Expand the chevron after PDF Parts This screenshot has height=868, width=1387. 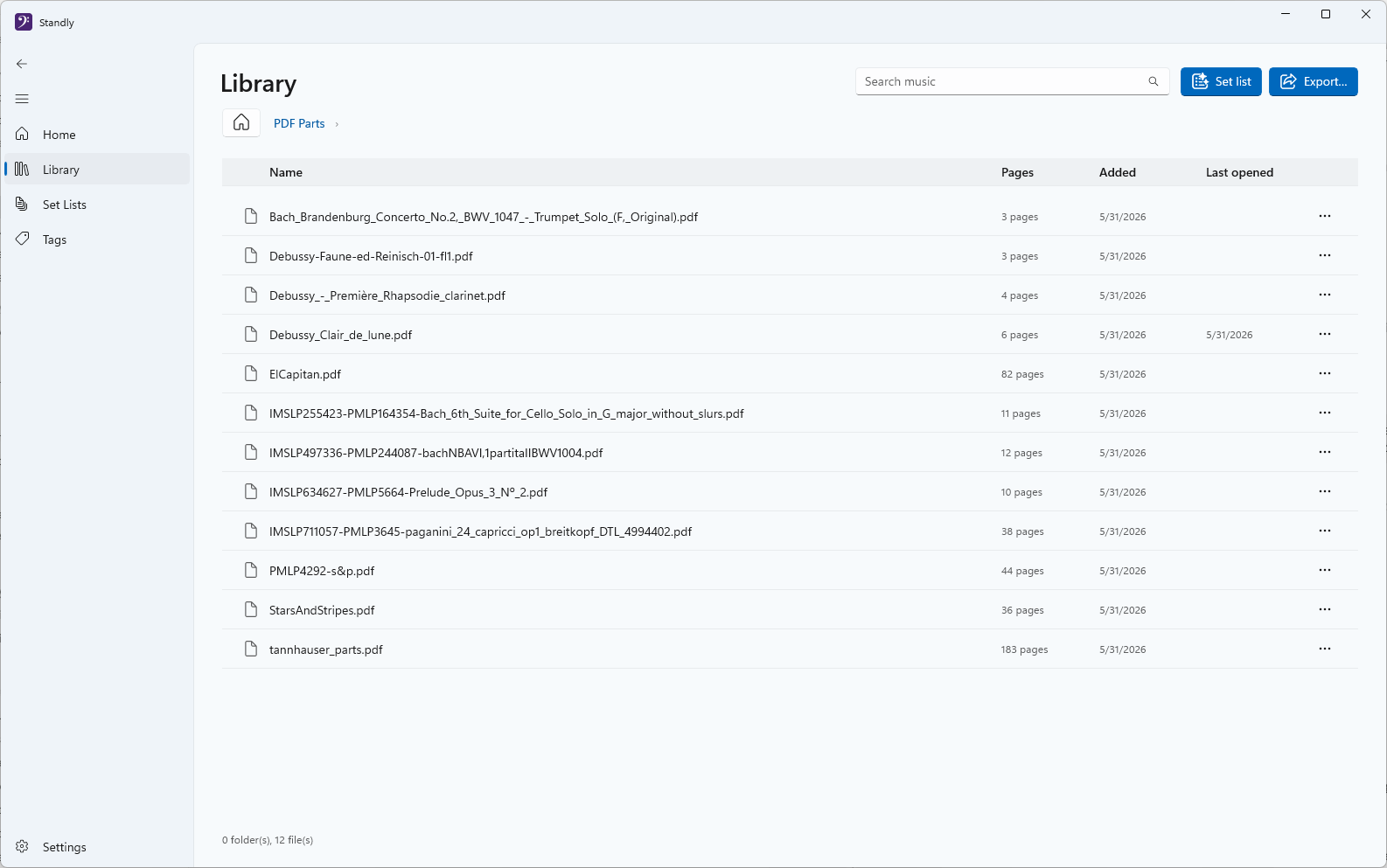tap(337, 124)
